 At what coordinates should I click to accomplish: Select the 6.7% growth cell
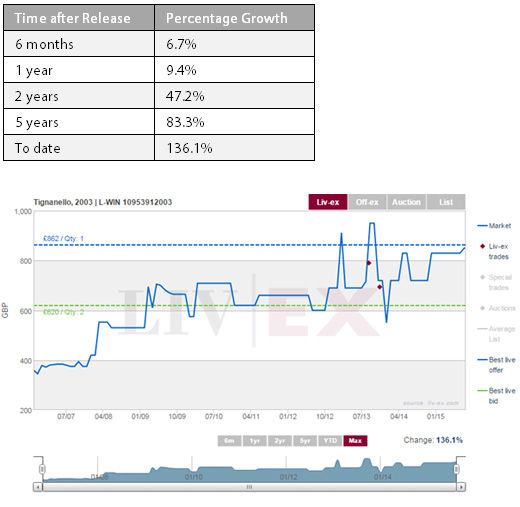coord(234,44)
